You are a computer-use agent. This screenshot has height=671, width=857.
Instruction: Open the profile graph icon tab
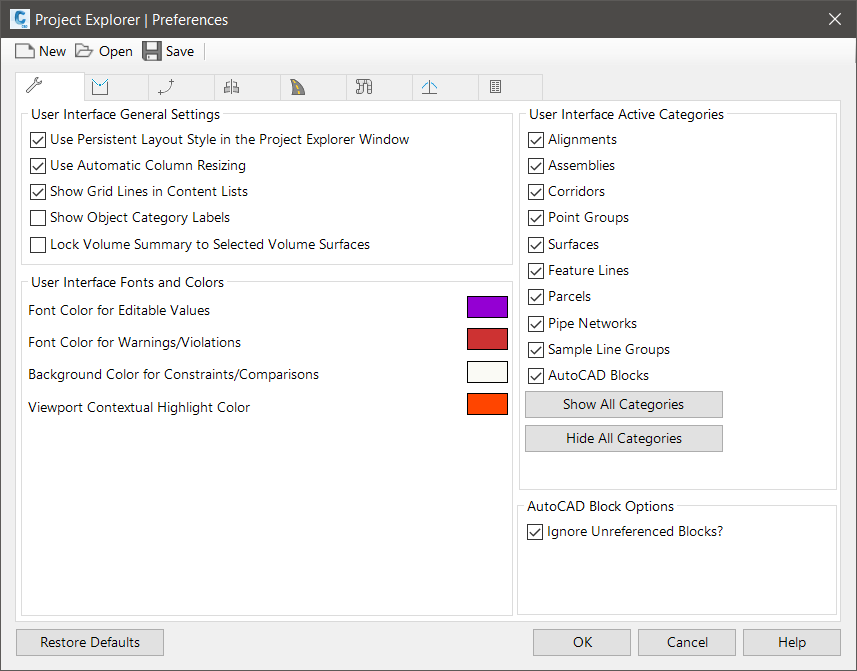click(x=100, y=87)
